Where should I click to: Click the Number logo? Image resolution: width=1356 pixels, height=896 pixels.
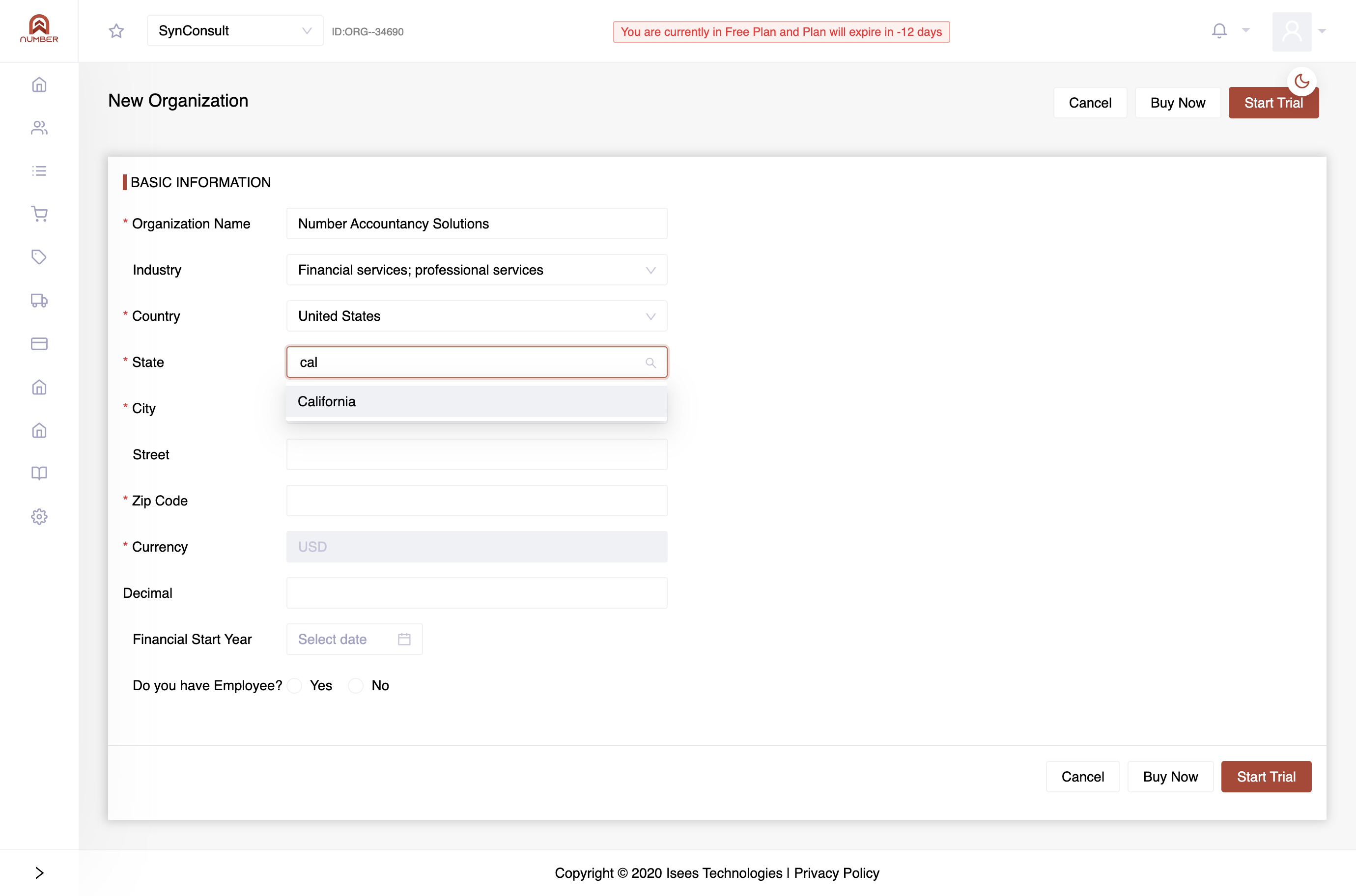(39, 29)
